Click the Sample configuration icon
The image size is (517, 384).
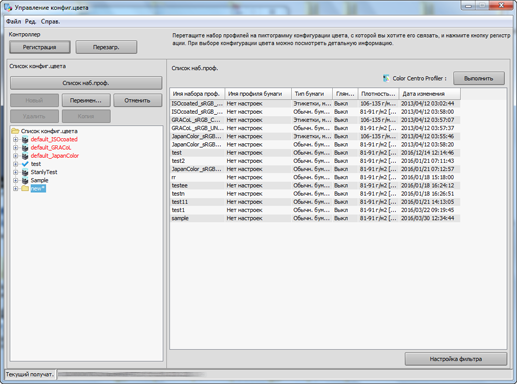[25, 180]
